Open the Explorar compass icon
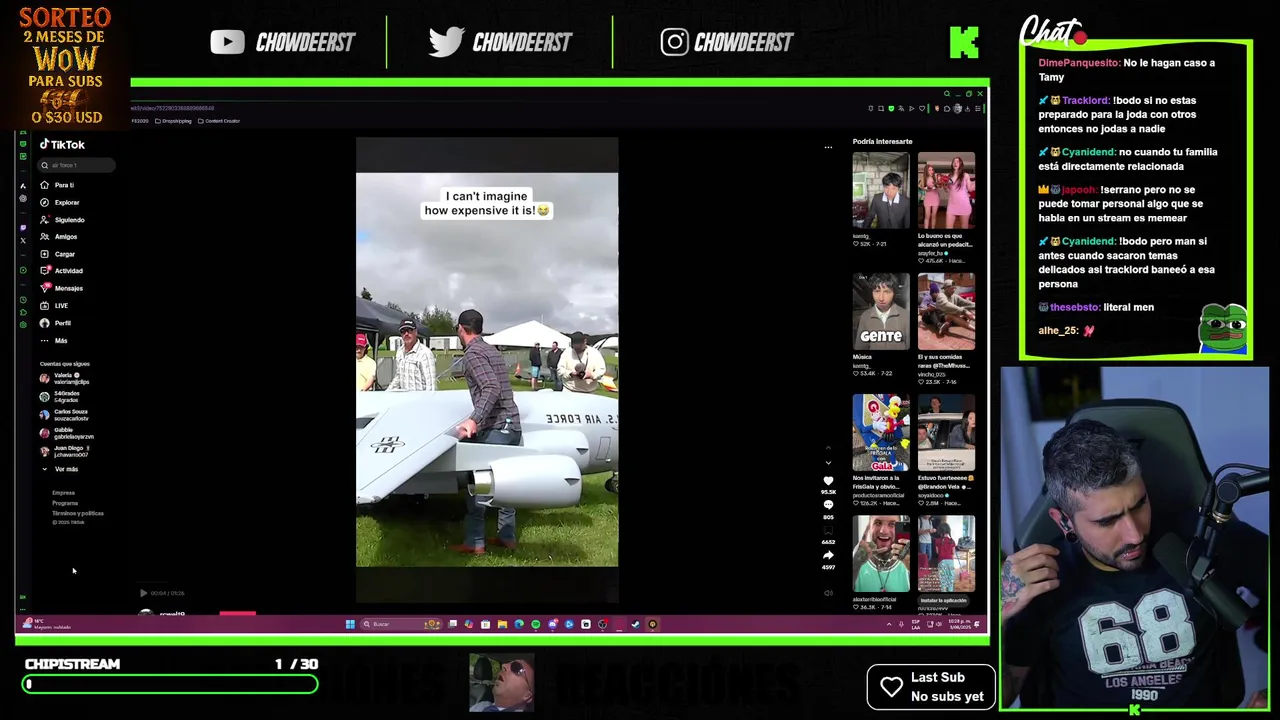The height and width of the screenshot is (720, 1280). (x=44, y=202)
